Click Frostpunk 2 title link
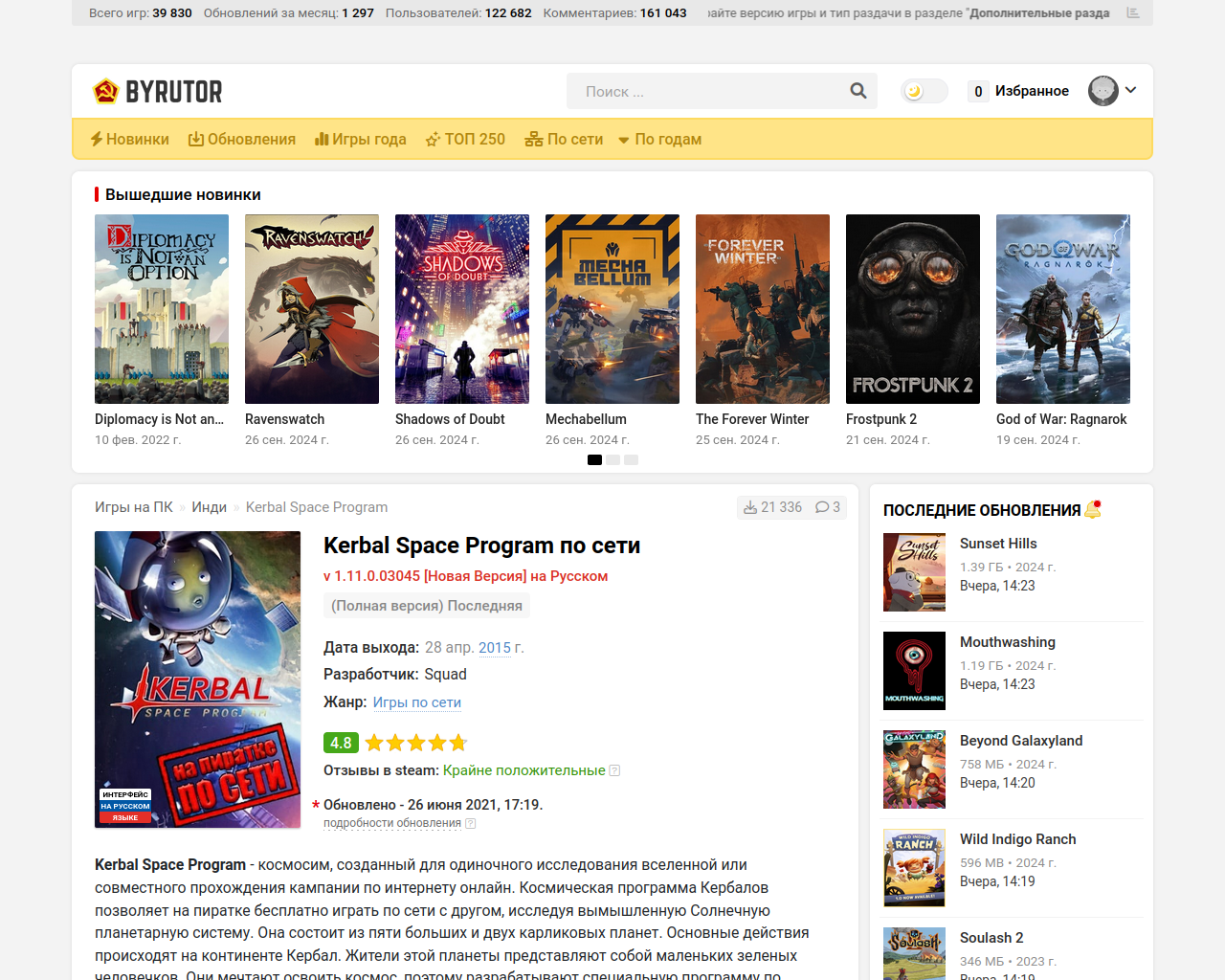Screen dimensions: 1225x980 pos(881,419)
